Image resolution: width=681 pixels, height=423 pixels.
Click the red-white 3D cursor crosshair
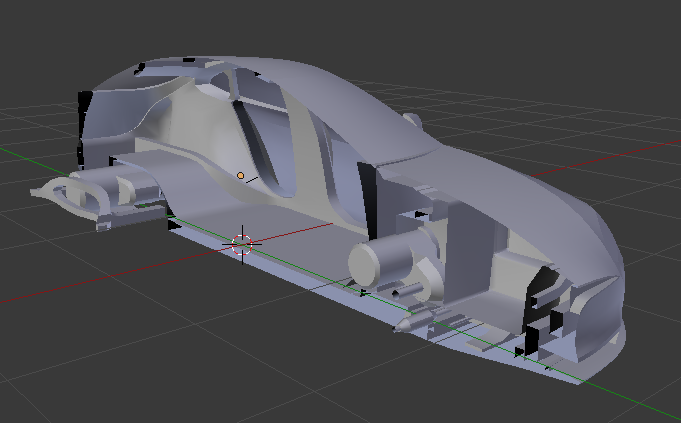pos(242,245)
